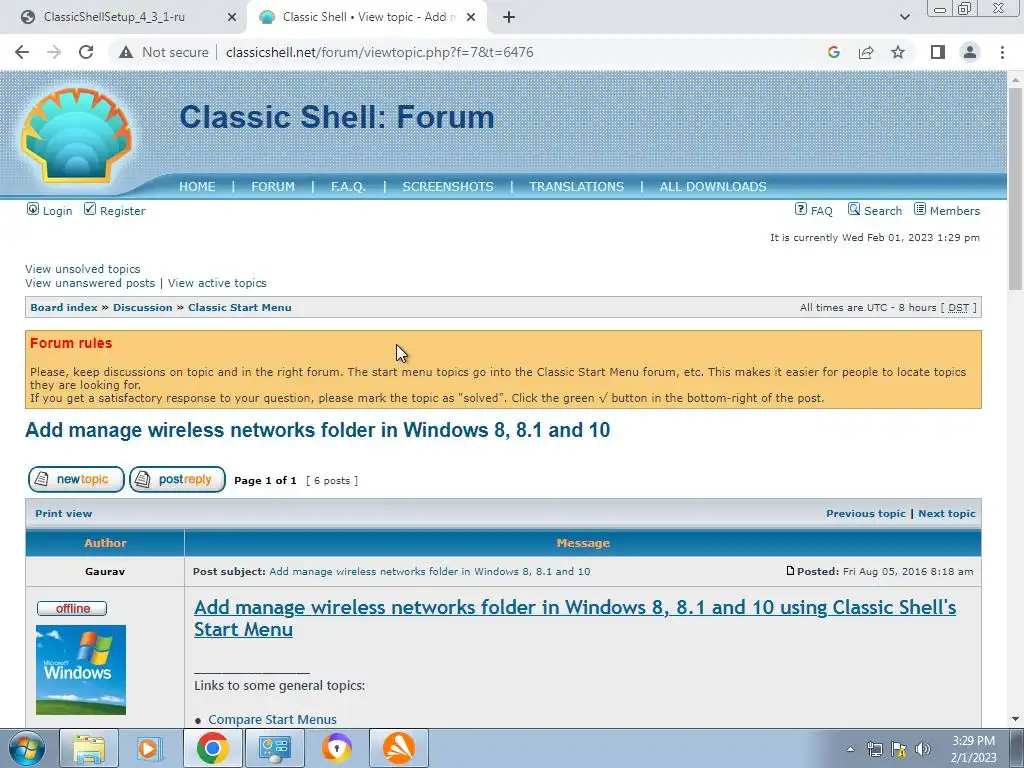View unanswered posts
This screenshot has width=1024, height=768.
point(90,283)
